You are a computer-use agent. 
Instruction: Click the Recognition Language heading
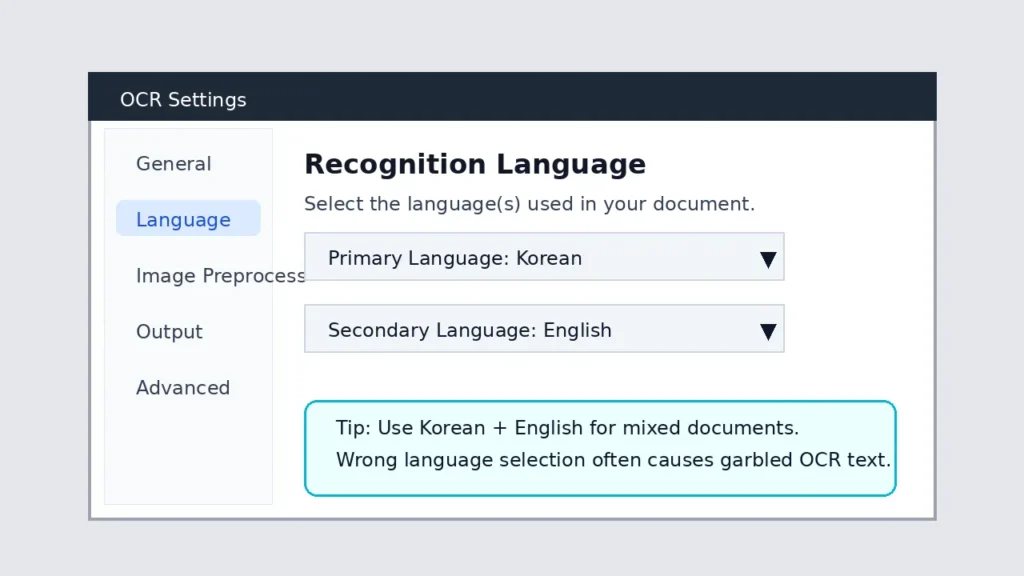pos(474,164)
